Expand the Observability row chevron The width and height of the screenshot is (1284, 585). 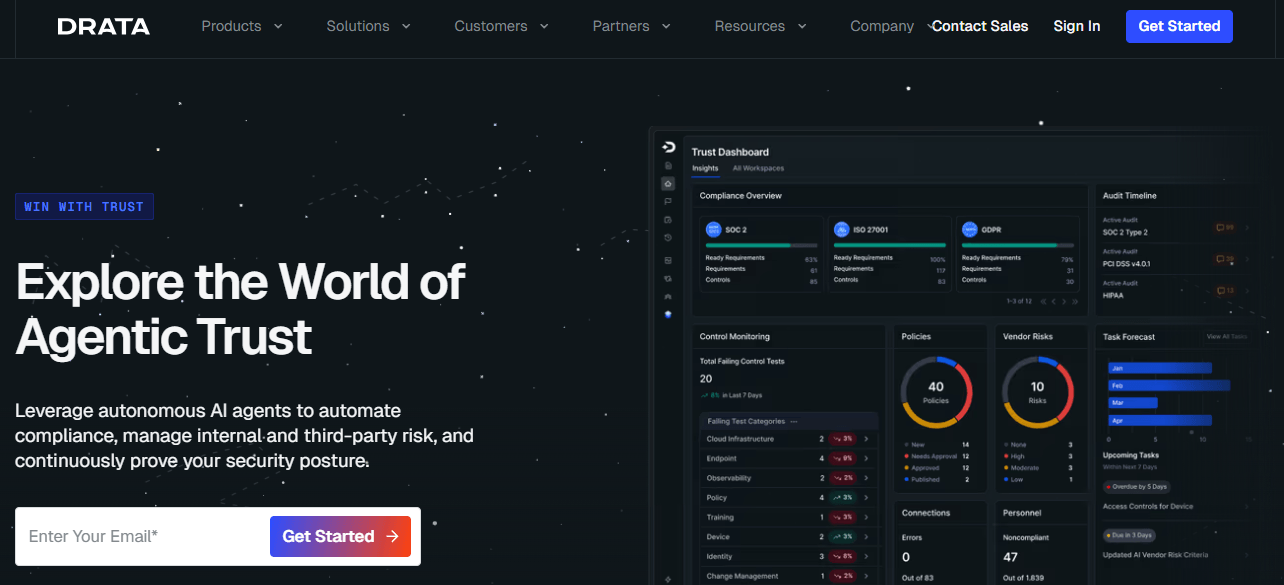coord(865,478)
